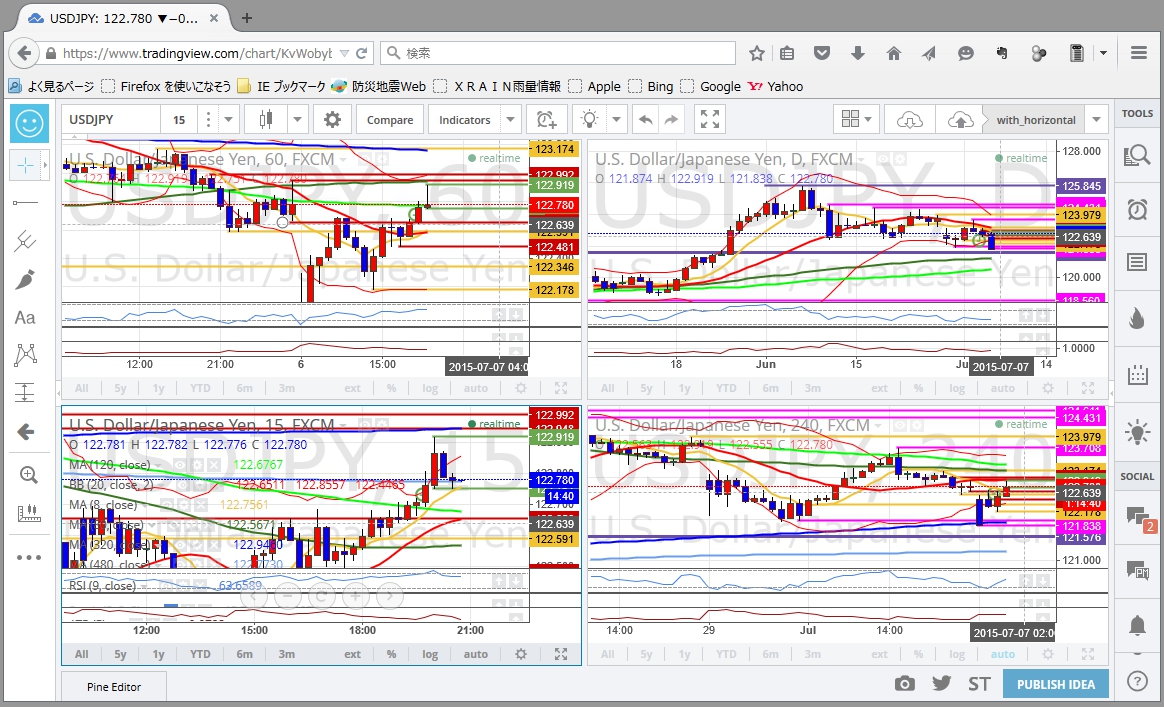This screenshot has width=1164, height=707.
Task: Select the crosshair cursor tool
Action: coord(25,164)
